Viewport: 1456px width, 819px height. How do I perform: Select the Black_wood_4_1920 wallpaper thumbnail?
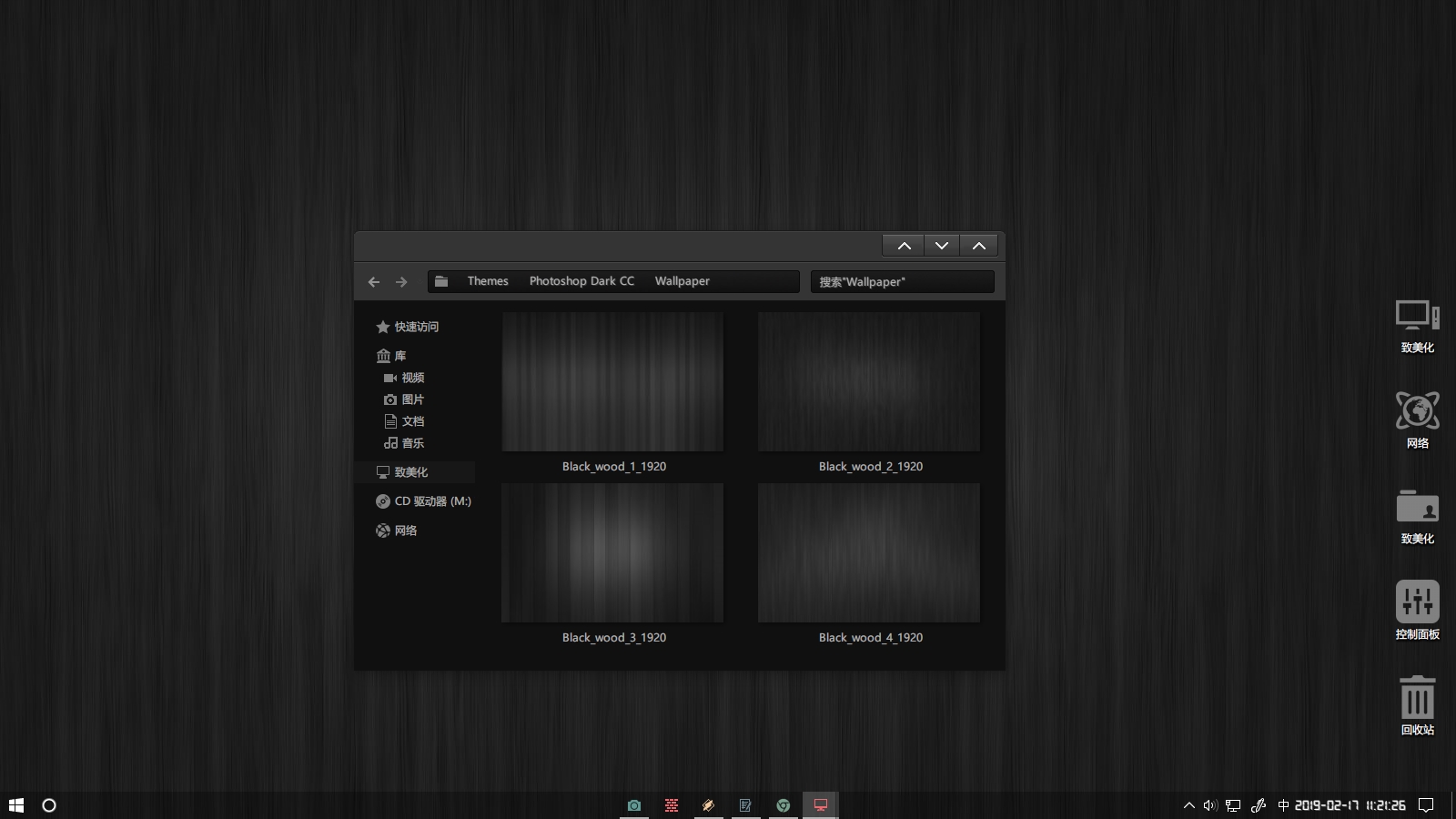click(869, 553)
